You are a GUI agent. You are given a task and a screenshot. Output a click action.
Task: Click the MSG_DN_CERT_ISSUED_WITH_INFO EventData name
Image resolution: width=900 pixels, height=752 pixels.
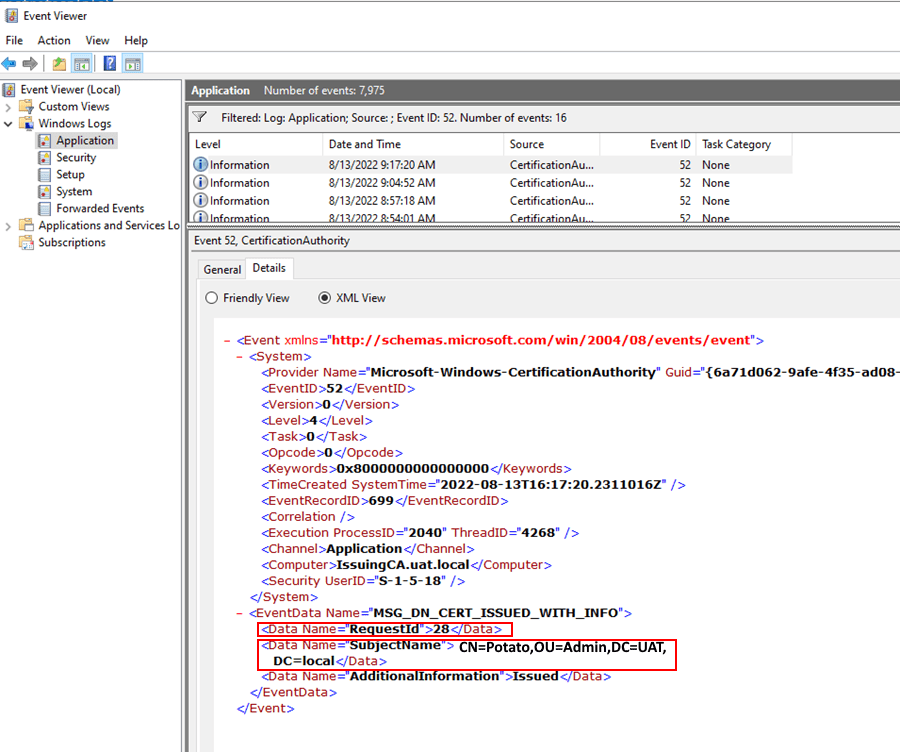(x=495, y=613)
